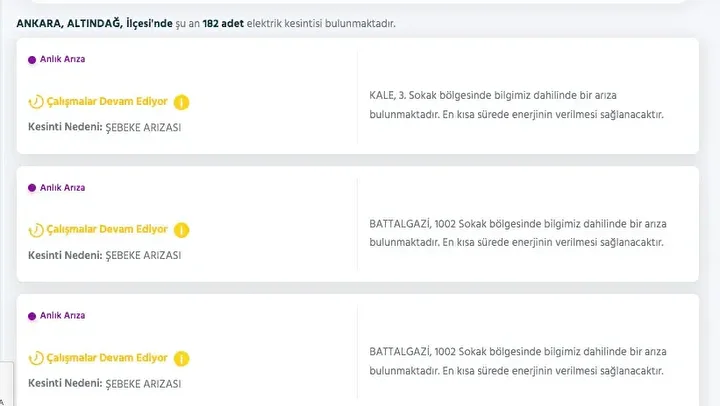Click 'Kesinti Nedeni: ŞEBEKE ARIZASI' in the first card
This screenshot has width=720, height=406.
point(105,127)
